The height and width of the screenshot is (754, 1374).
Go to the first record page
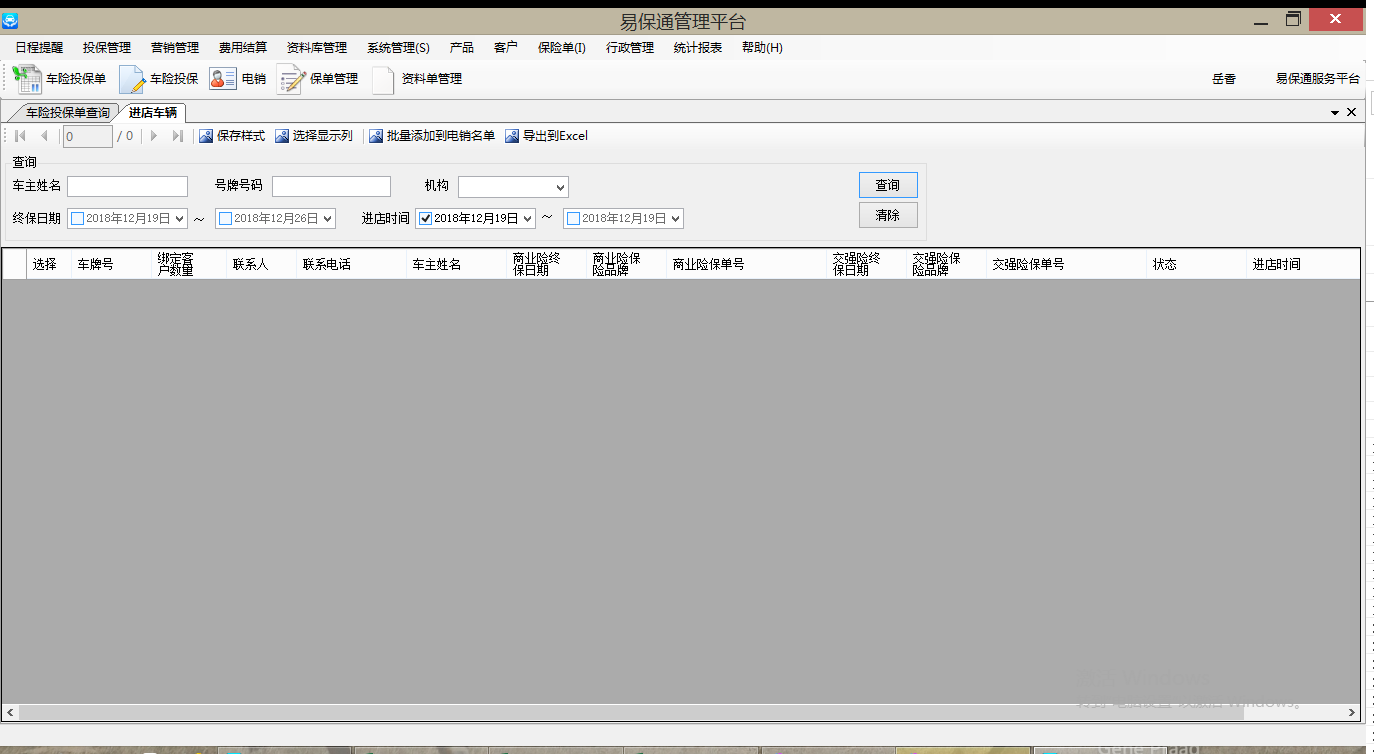tap(20, 136)
